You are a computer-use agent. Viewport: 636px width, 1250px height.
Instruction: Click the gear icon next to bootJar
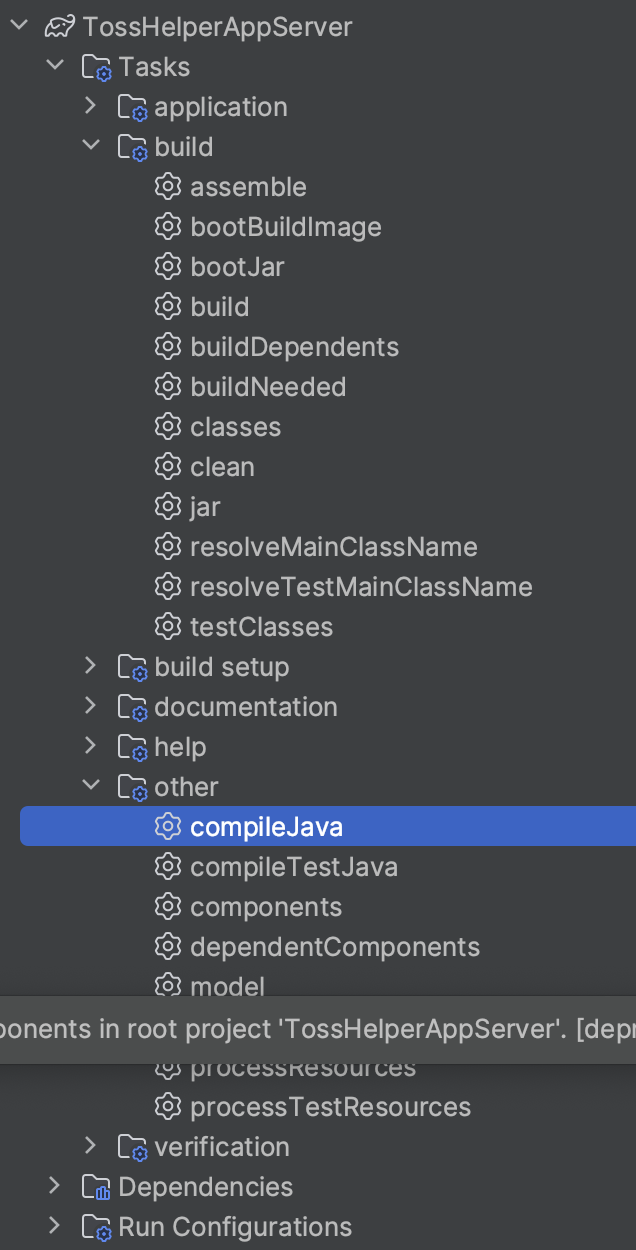(167, 267)
